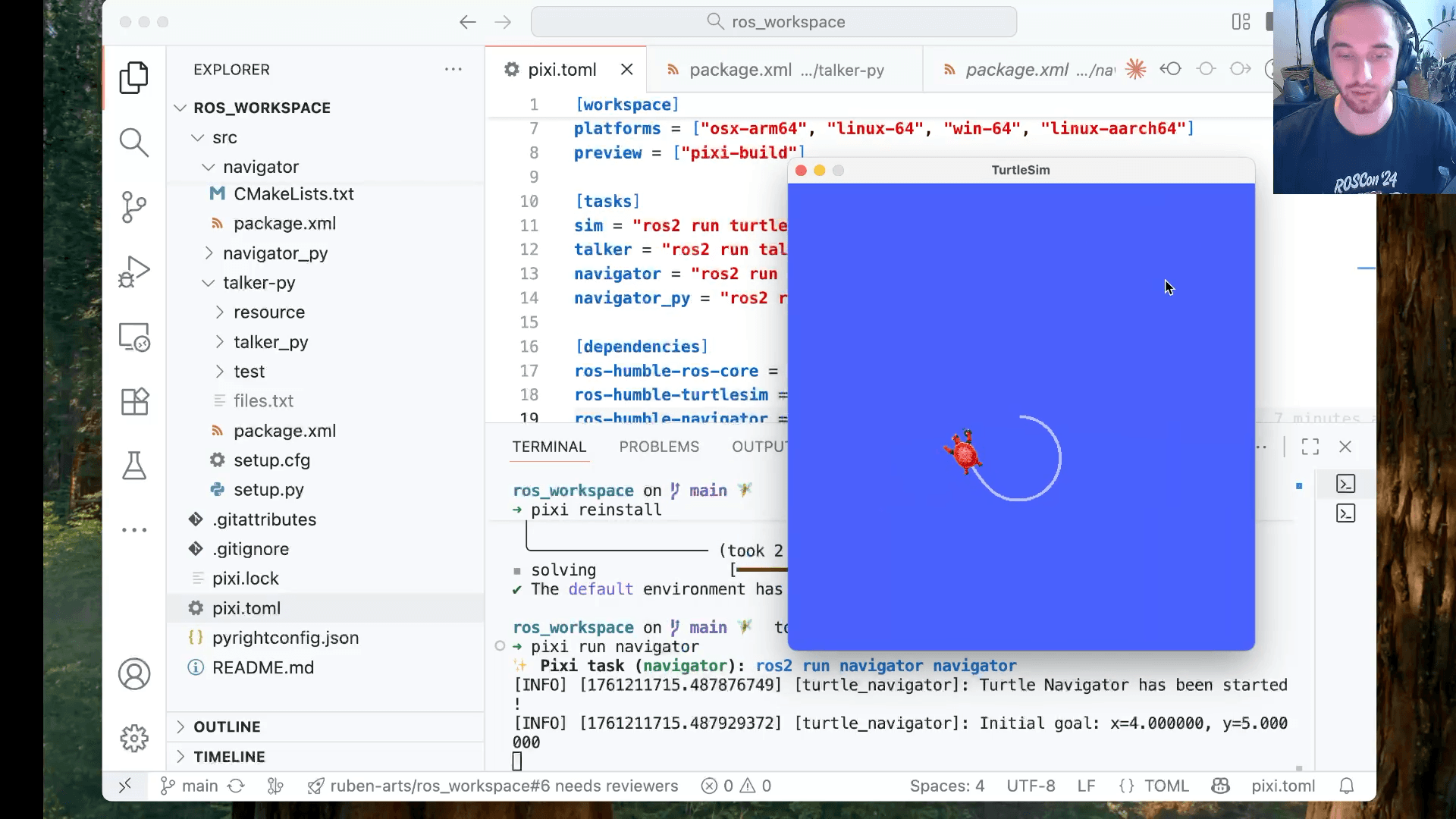The width and height of the screenshot is (1456, 819).
Task: Open the Run and Debug view
Action: 134,271
